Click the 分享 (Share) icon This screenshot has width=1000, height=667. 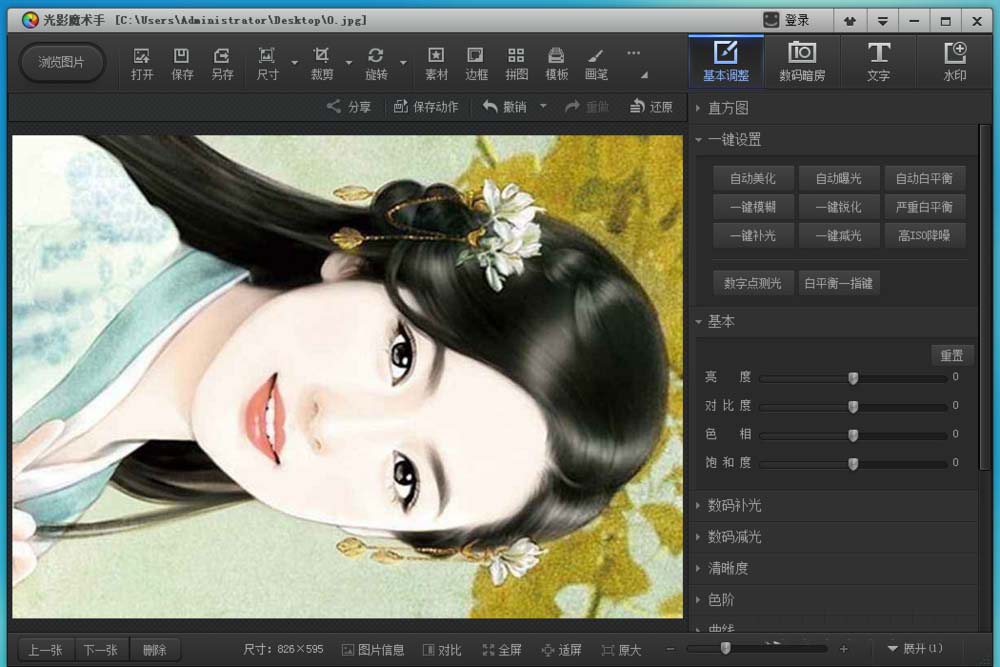334,106
